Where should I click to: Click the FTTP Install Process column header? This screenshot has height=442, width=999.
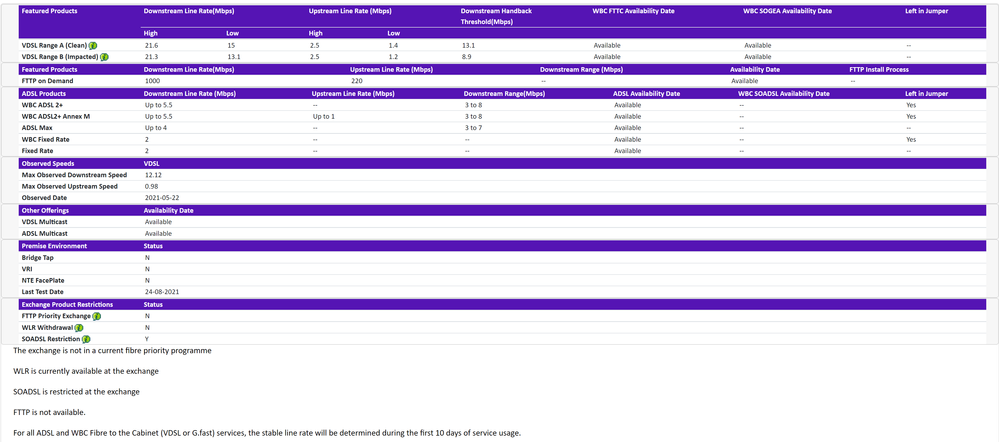[x=879, y=69]
